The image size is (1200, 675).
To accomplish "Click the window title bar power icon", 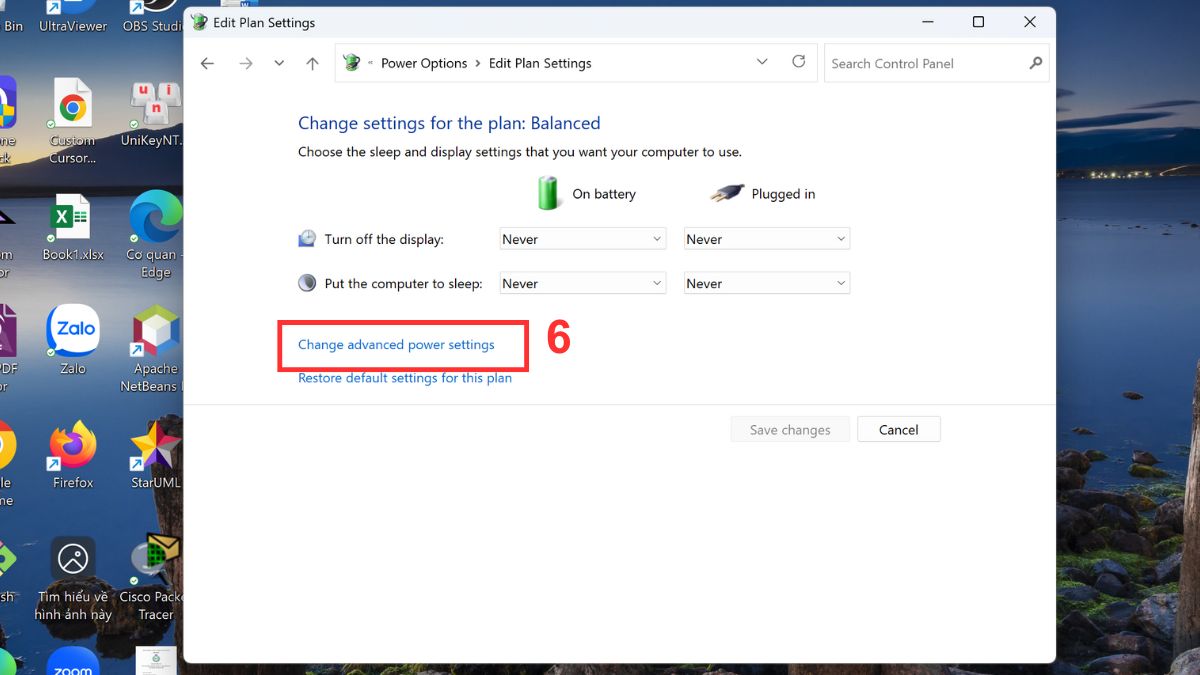I will [199, 22].
